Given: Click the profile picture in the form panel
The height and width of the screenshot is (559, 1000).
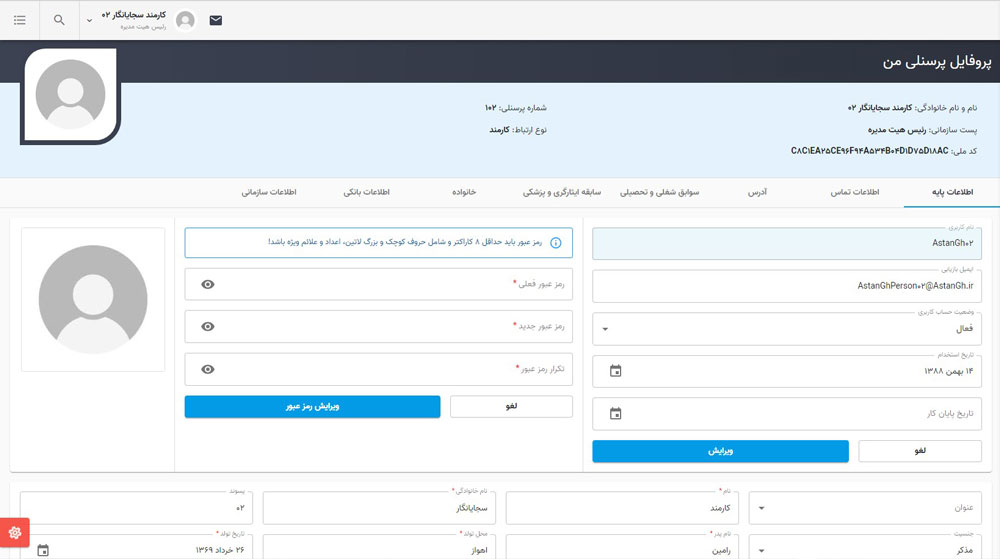Looking at the screenshot, I should tap(93, 300).
